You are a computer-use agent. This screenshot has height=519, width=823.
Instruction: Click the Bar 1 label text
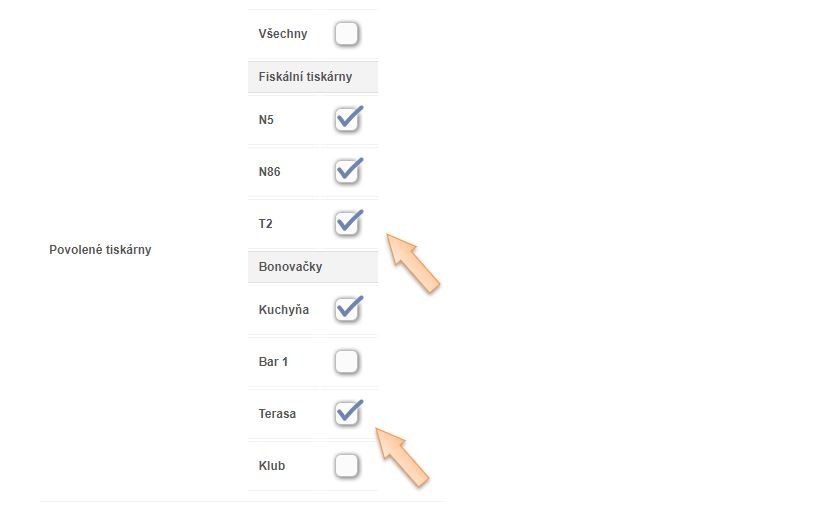(x=273, y=362)
